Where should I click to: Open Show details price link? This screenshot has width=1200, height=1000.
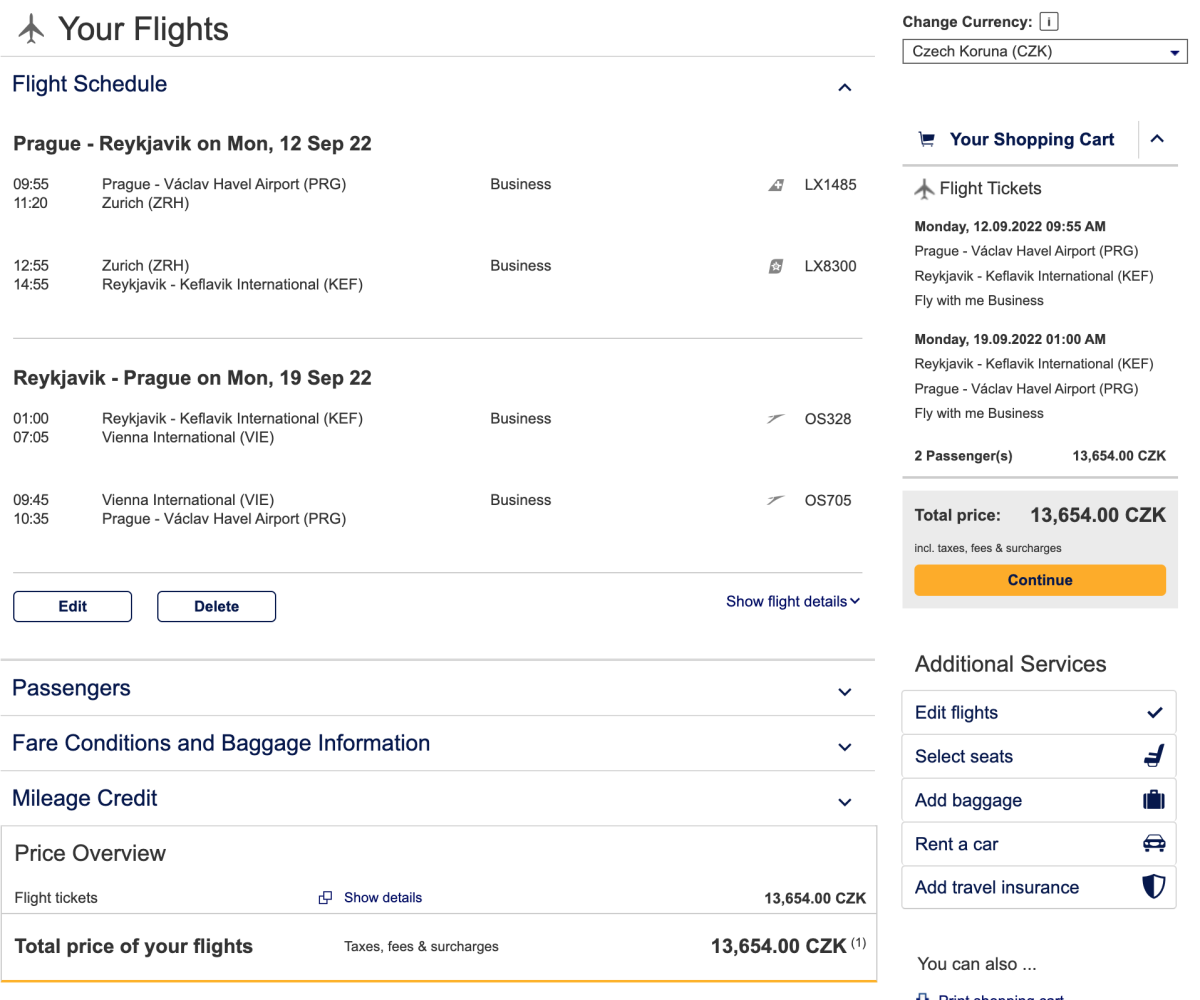pyautogui.click(x=382, y=897)
